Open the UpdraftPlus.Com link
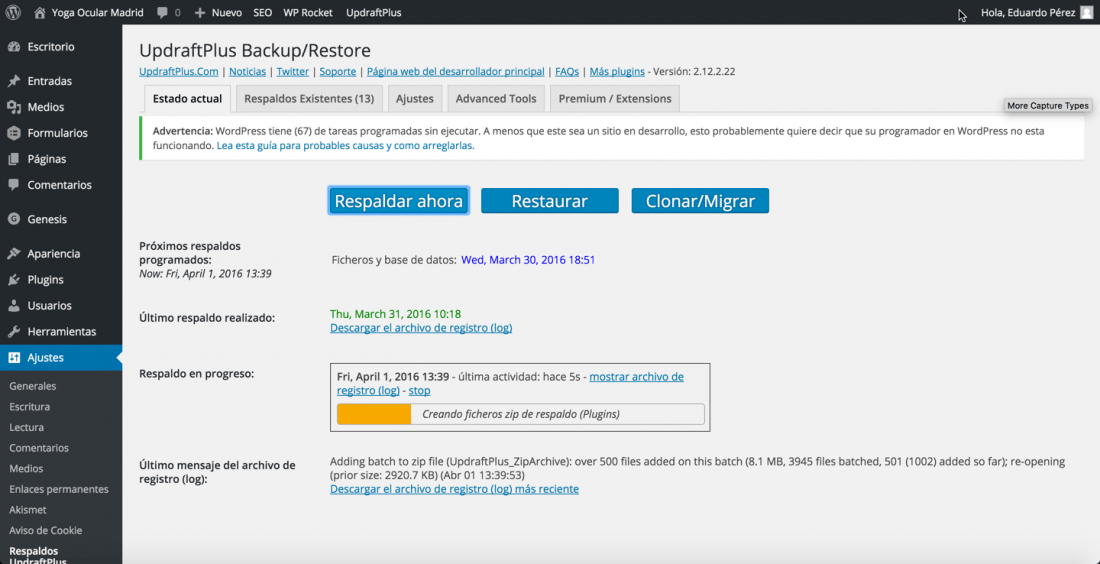1100x564 pixels. (x=179, y=72)
